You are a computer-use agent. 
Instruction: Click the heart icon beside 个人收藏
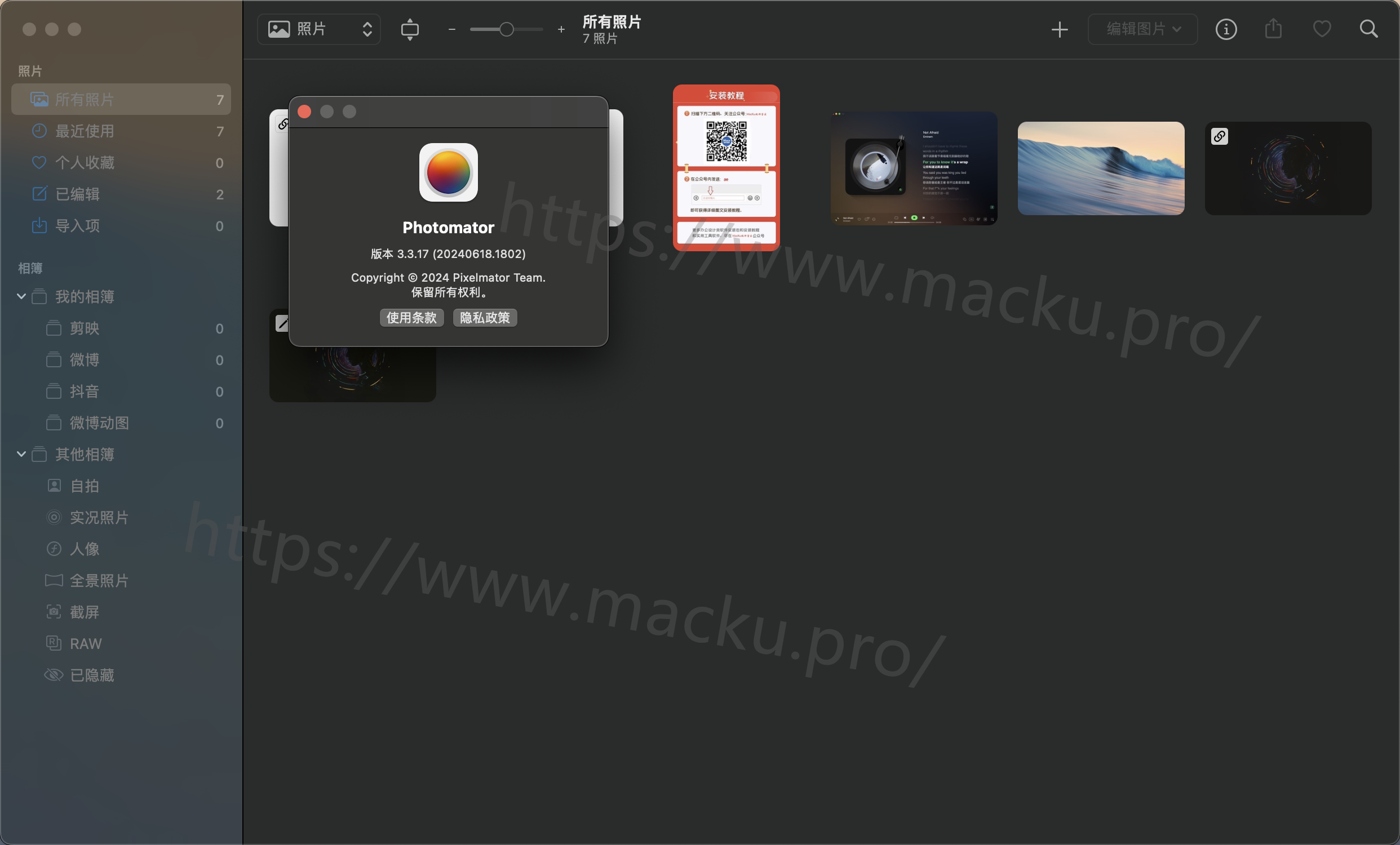point(39,162)
